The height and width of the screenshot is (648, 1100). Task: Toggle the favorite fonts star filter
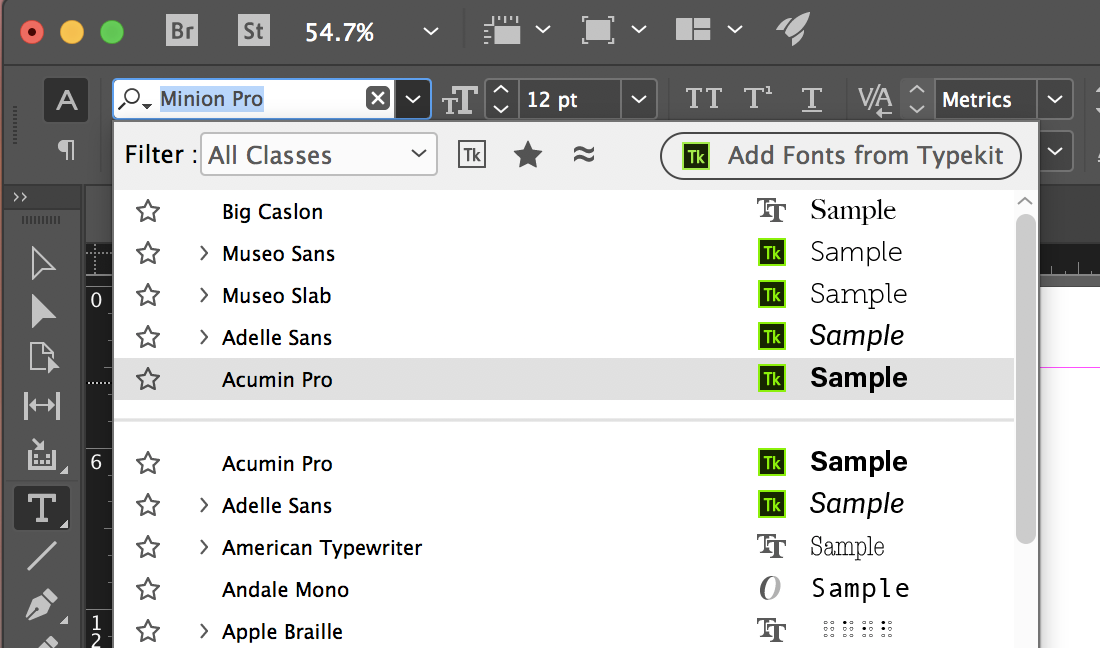(x=528, y=155)
